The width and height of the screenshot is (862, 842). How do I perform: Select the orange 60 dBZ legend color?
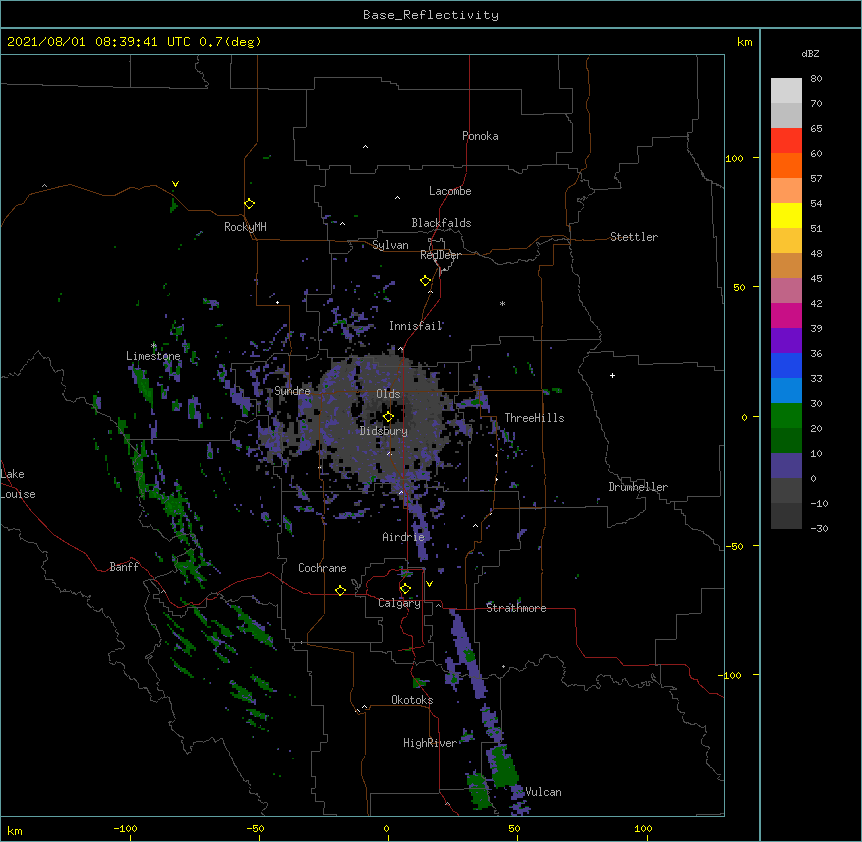click(x=786, y=165)
